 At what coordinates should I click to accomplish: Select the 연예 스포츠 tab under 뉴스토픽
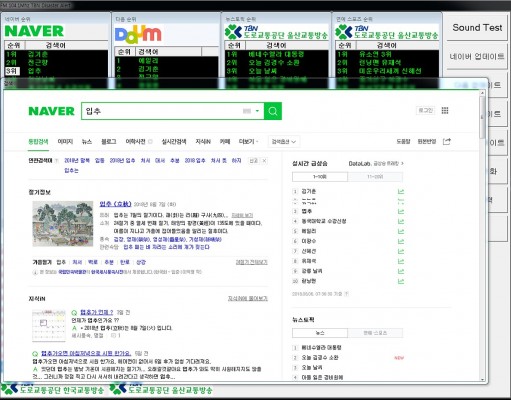(x=375, y=333)
